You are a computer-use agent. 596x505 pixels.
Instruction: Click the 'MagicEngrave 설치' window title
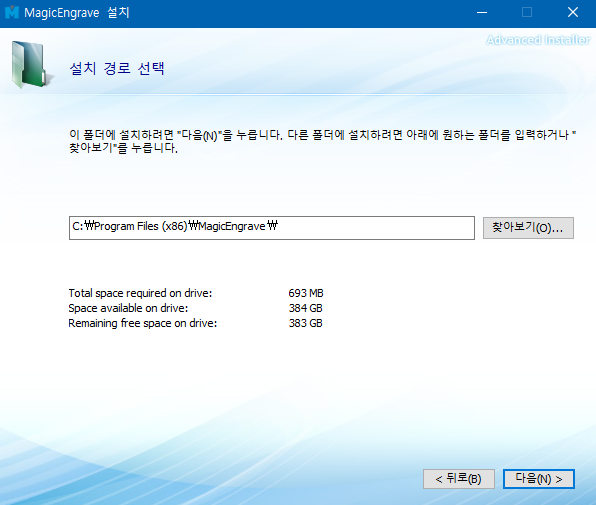[x=77, y=13]
